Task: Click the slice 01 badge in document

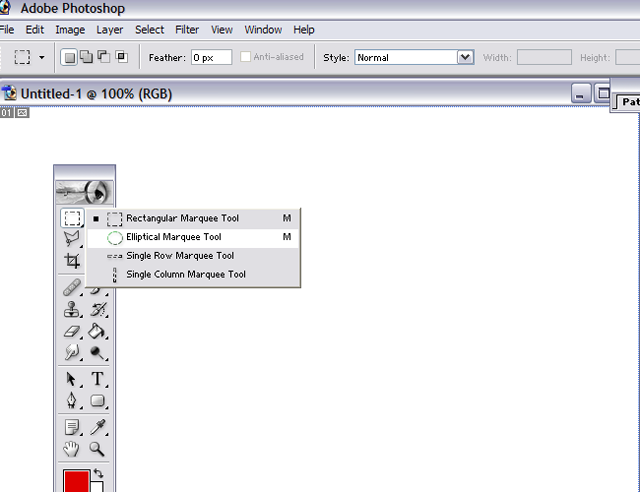Action: (7, 113)
